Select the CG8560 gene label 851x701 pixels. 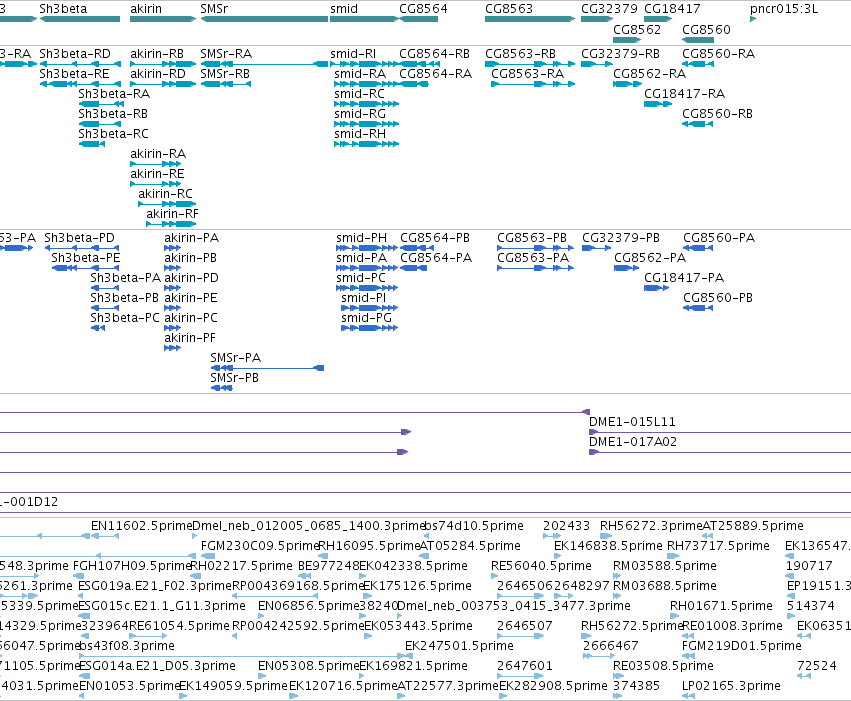click(706, 29)
